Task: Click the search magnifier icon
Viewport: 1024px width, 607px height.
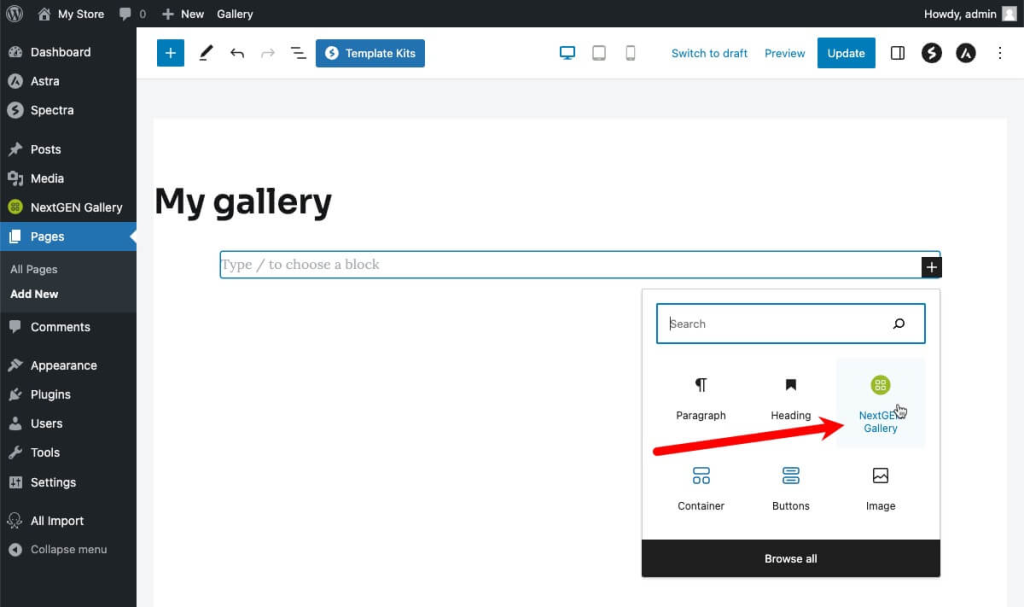Action: [x=899, y=323]
